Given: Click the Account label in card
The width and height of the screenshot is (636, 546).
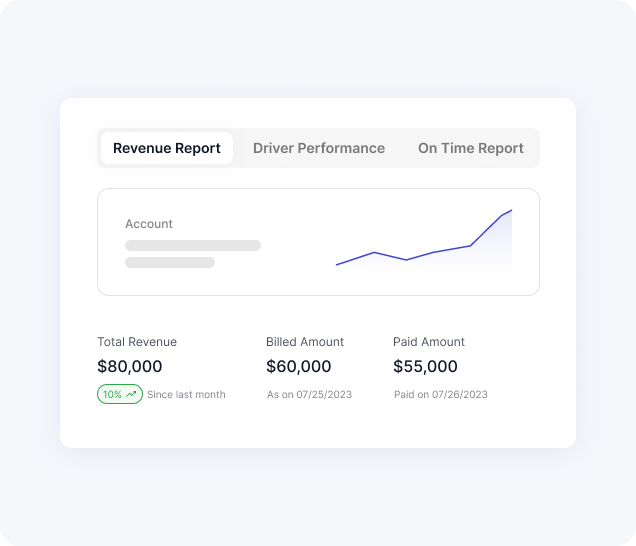Looking at the screenshot, I should tap(149, 224).
